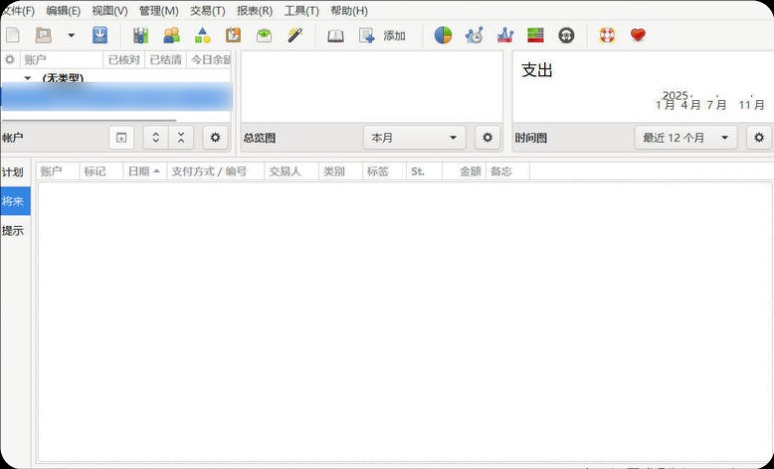This screenshot has height=469, width=774.
Task: Open the 帐户 panel gear settings
Action: 215,138
